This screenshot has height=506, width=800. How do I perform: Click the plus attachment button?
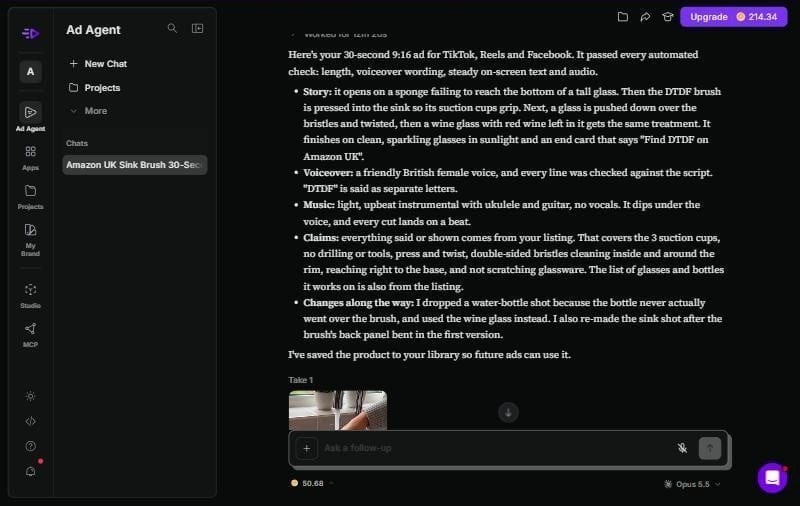click(x=307, y=448)
